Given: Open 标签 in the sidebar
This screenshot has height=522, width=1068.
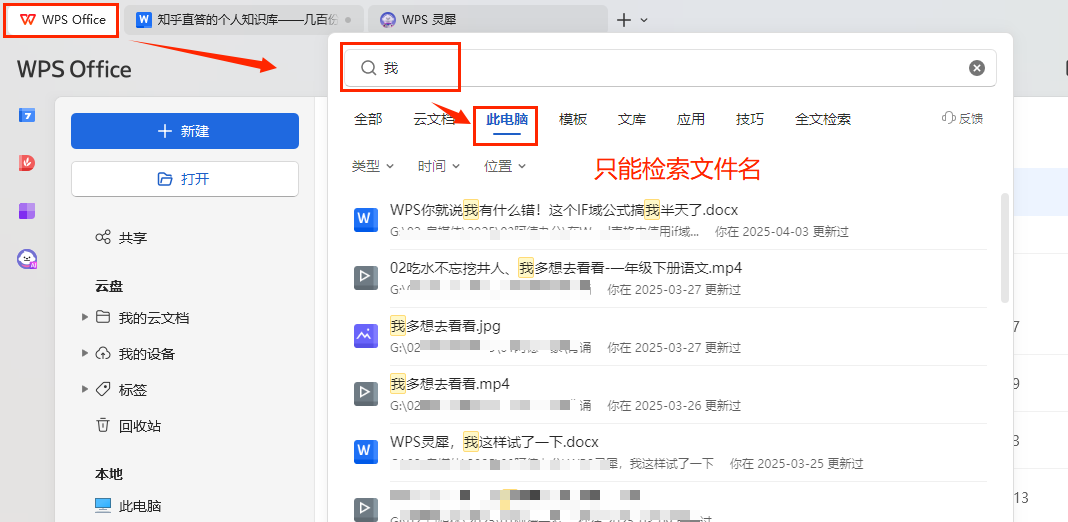Looking at the screenshot, I should click(x=133, y=390).
